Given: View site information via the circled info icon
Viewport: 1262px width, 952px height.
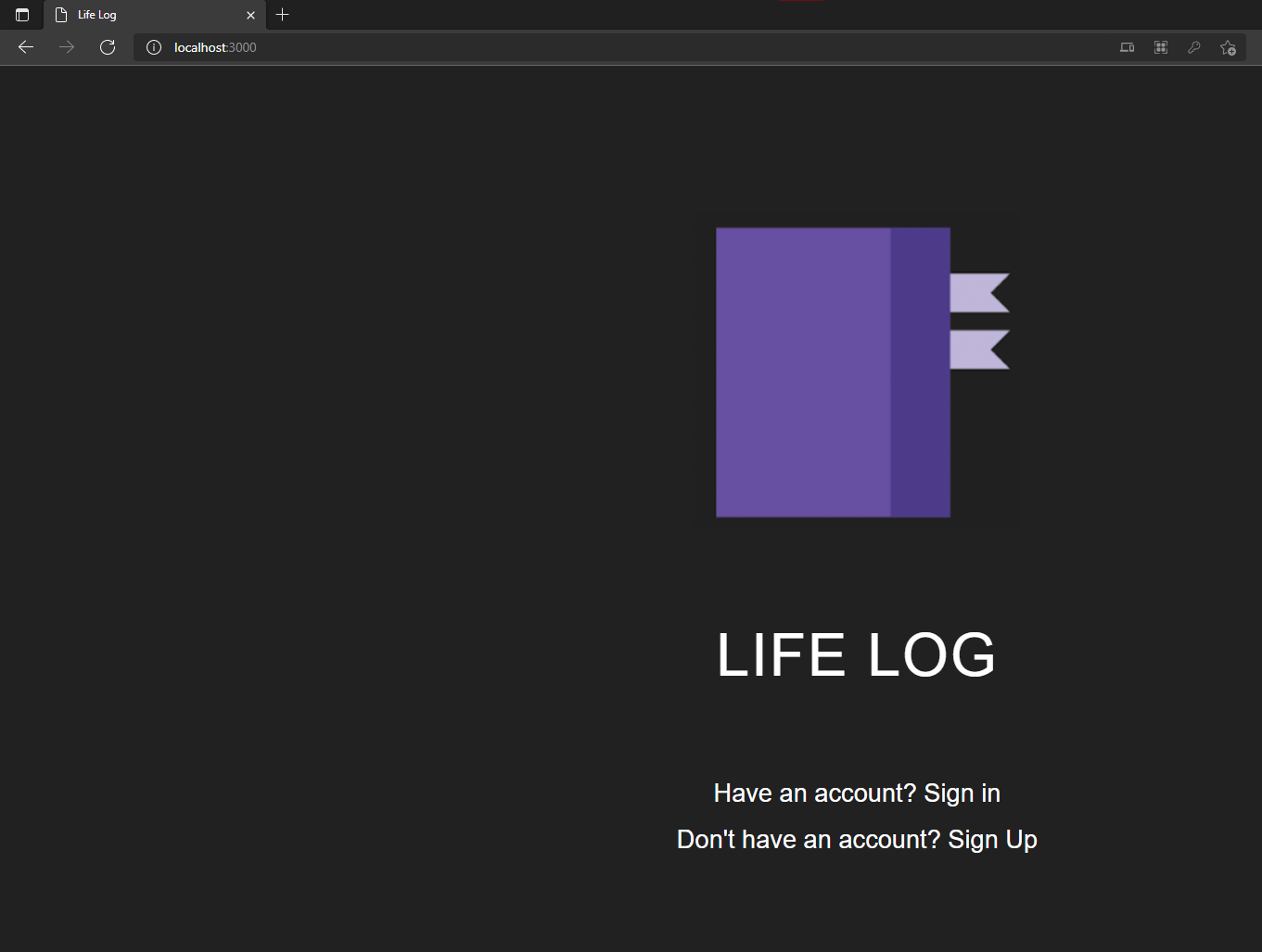Looking at the screenshot, I should pyautogui.click(x=153, y=47).
